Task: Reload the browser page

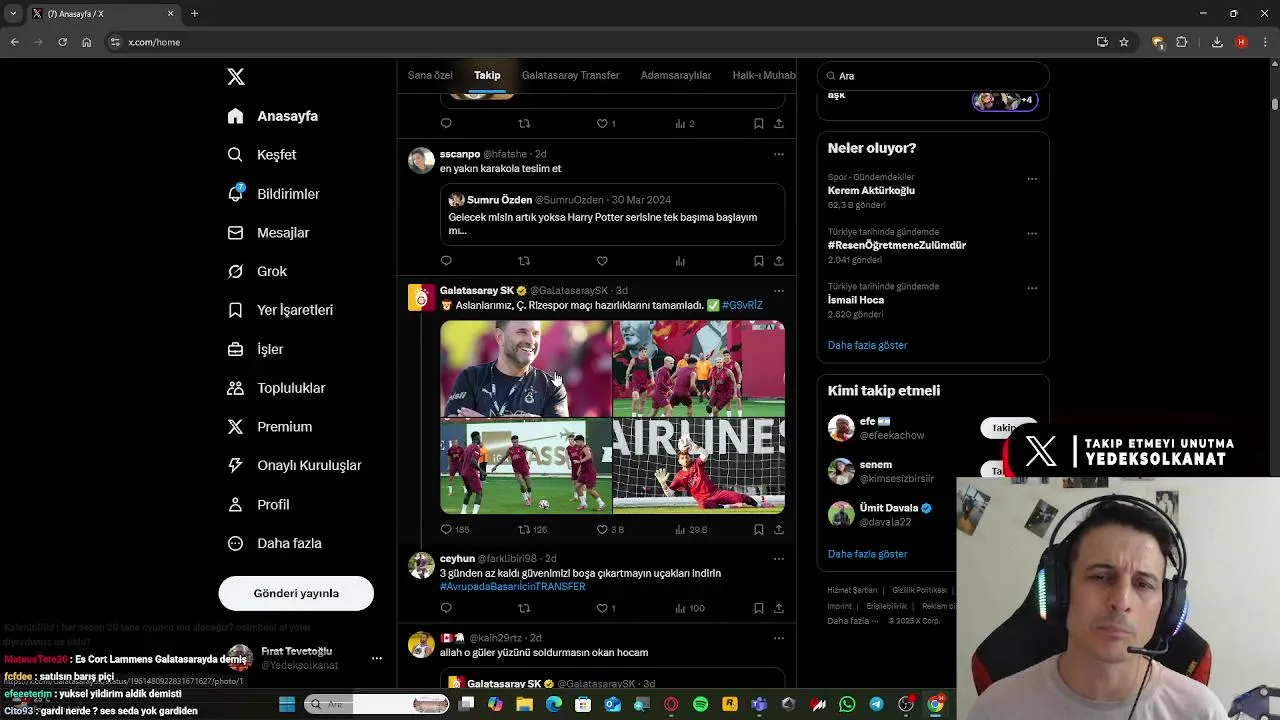Action: pyautogui.click(x=62, y=42)
